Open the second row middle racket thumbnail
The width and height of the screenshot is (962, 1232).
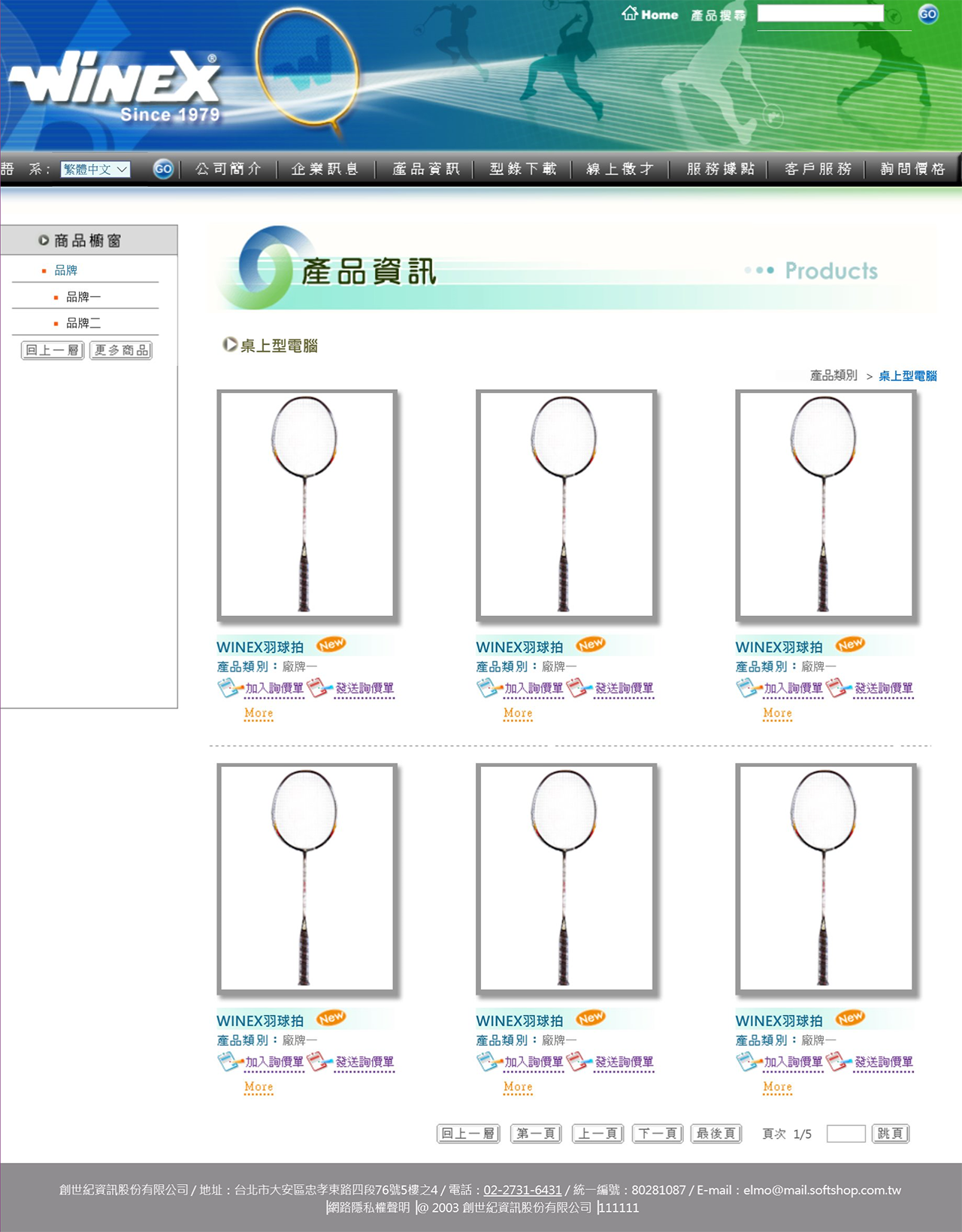click(567, 880)
